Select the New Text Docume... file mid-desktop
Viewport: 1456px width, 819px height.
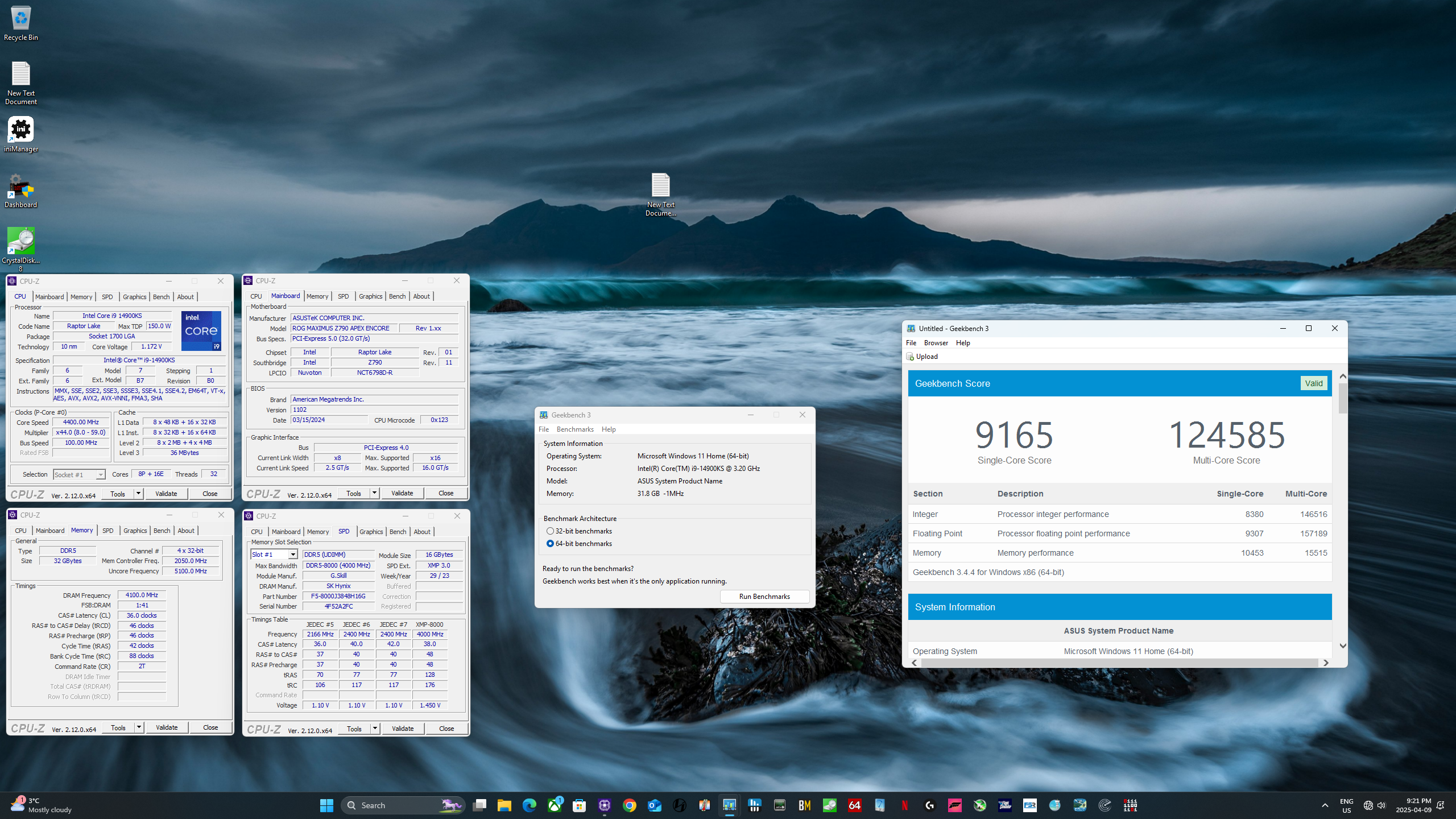[x=660, y=195]
